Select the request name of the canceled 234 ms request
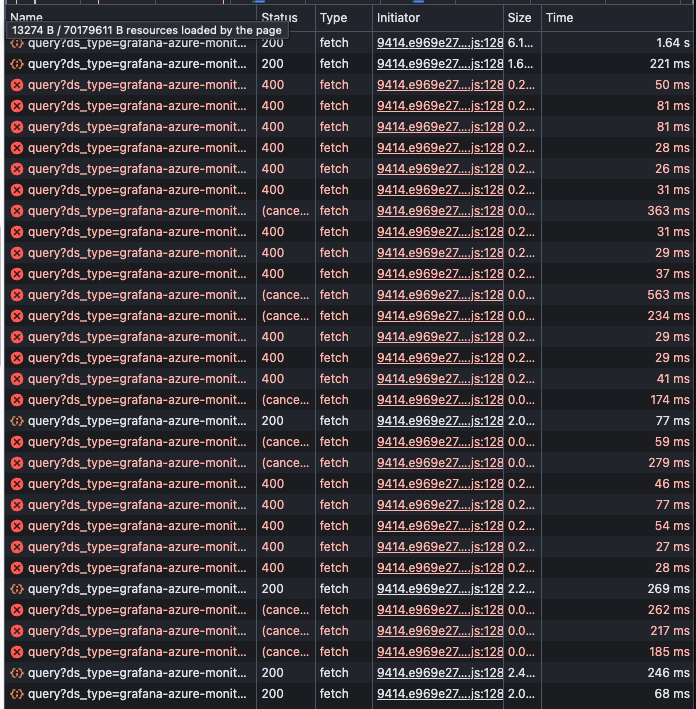 tap(137, 316)
